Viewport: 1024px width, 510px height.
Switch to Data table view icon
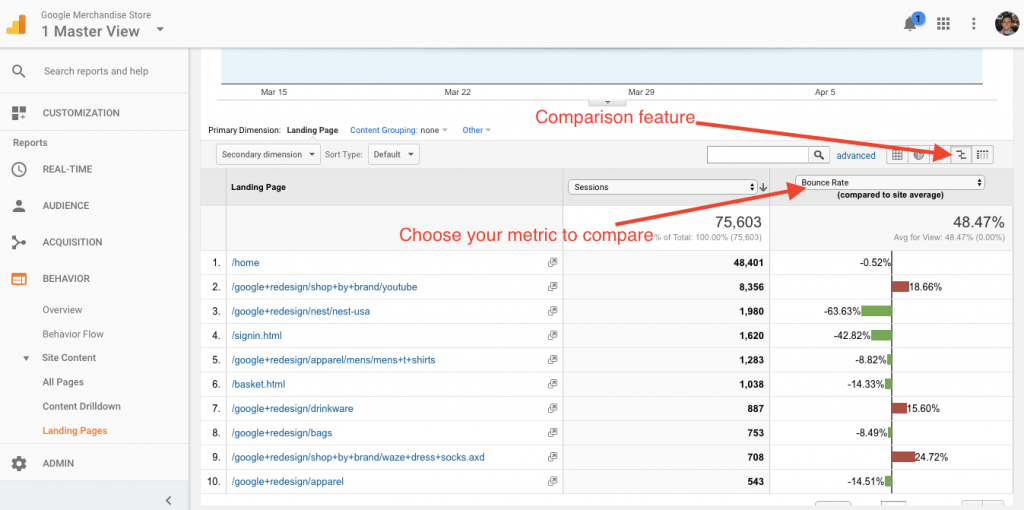pos(897,155)
